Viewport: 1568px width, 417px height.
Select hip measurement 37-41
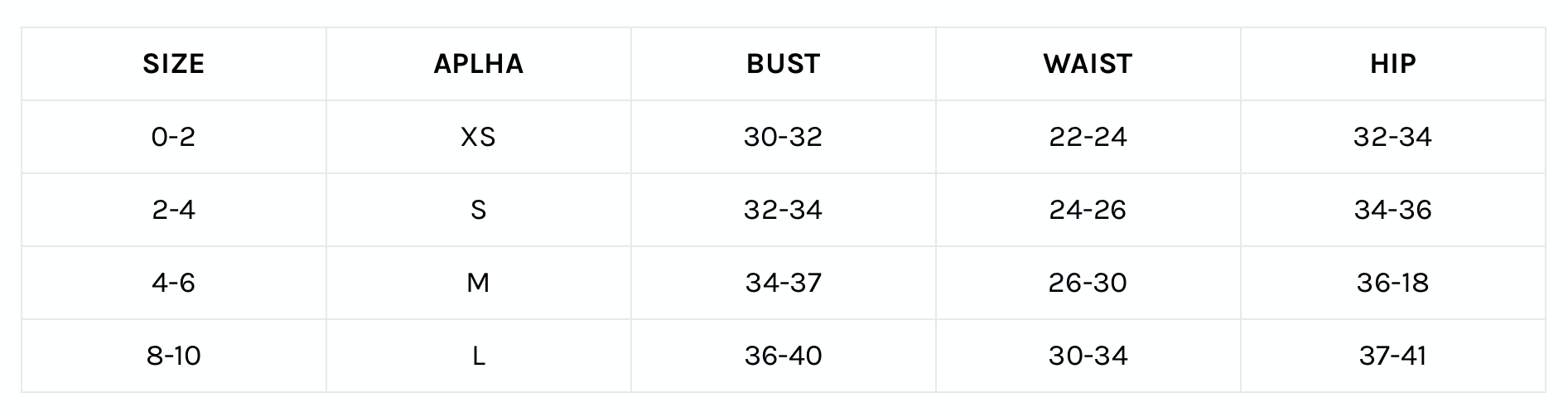[1392, 356]
